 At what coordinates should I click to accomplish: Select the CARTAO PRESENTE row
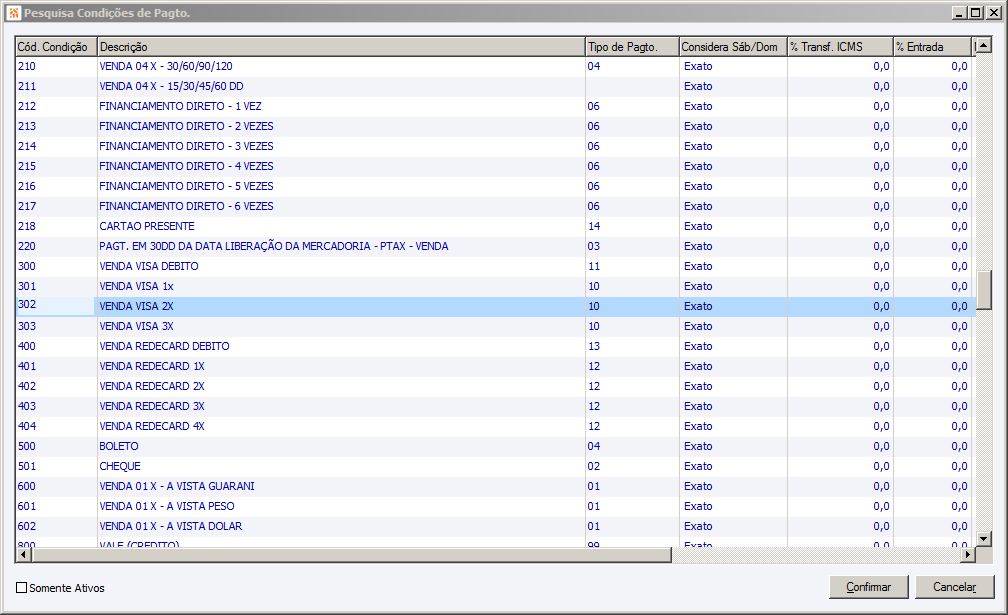pos(496,226)
